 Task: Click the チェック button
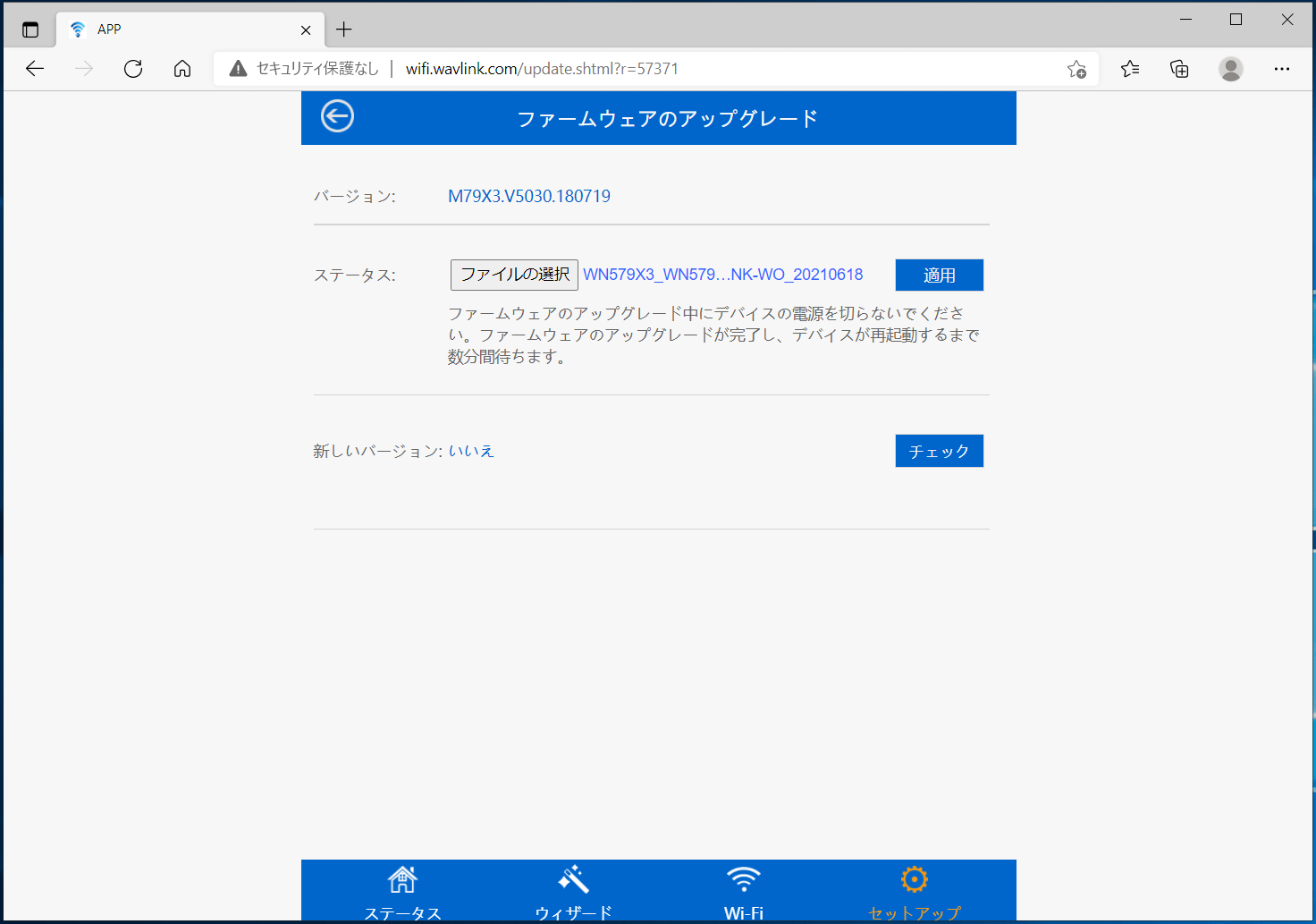point(940,451)
